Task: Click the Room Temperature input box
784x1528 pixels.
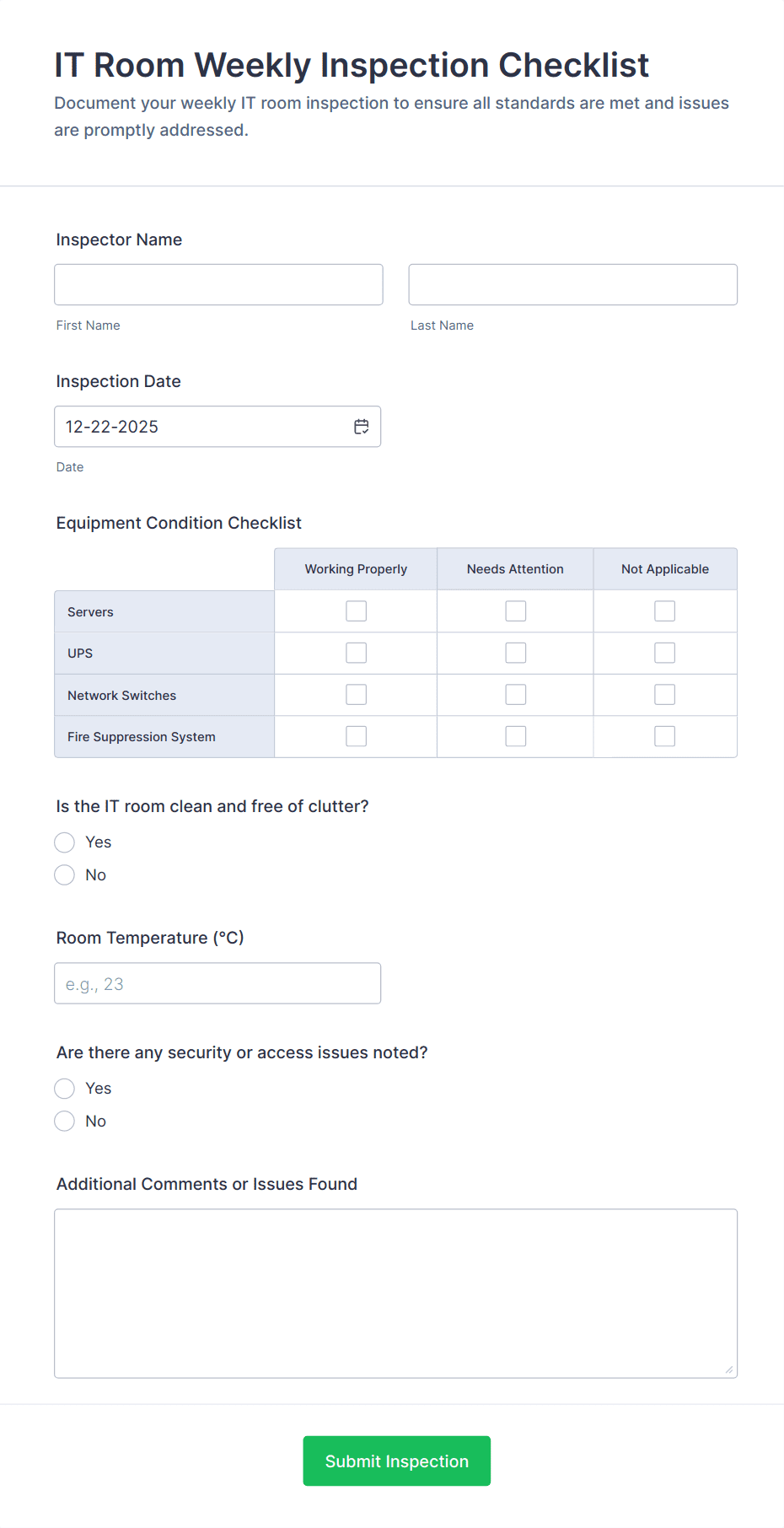Action: (217, 982)
